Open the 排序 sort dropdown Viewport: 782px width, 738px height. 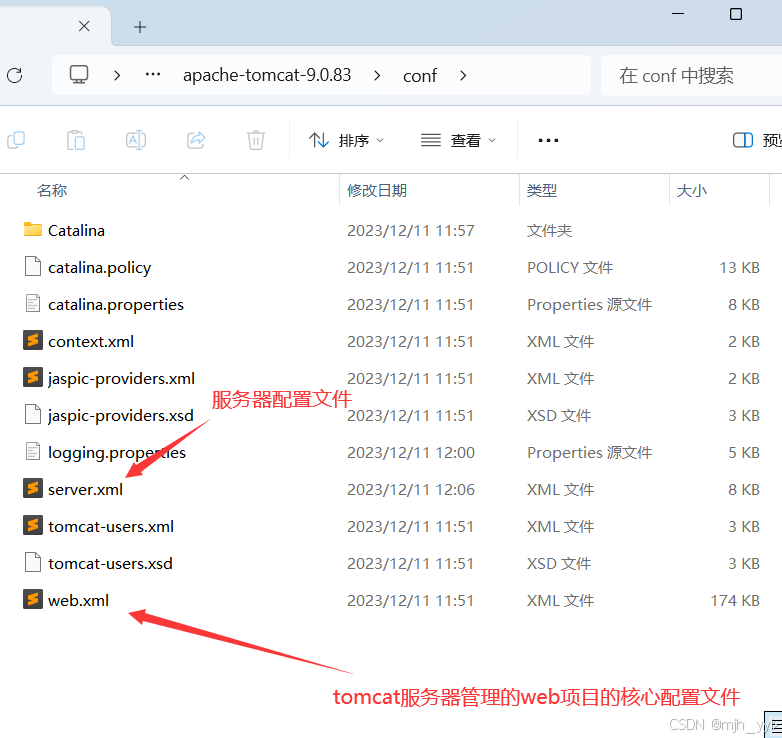(347, 140)
